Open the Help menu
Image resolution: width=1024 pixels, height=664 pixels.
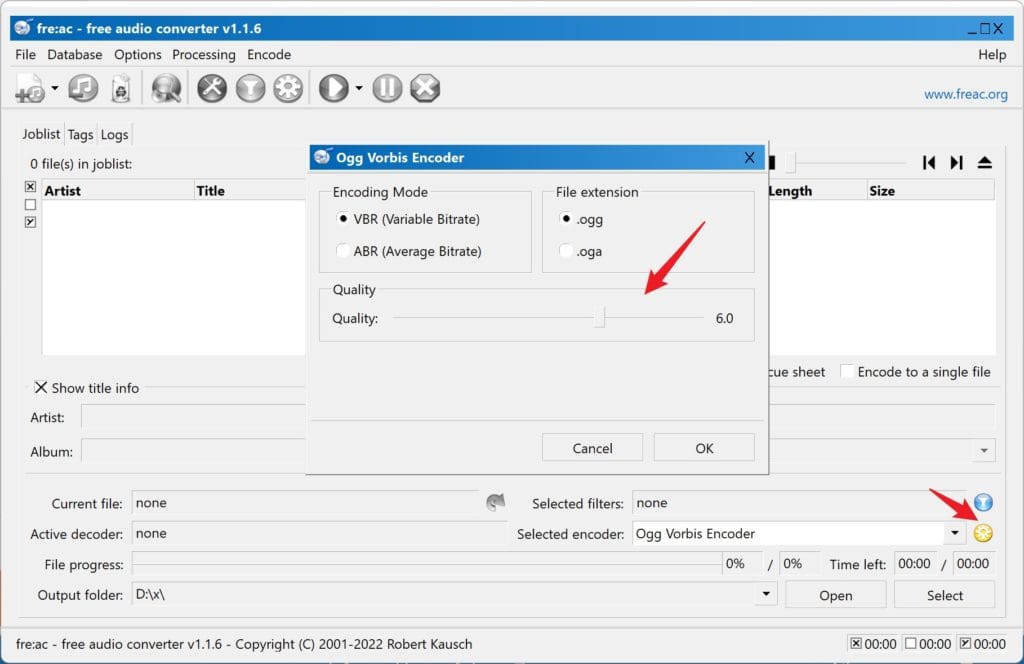[992, 55]
